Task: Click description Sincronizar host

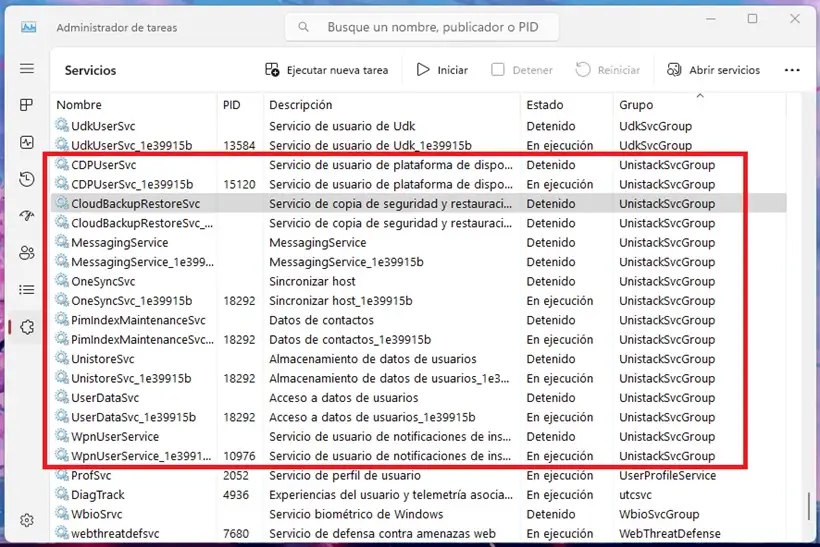Action: [x=312, y=281]
